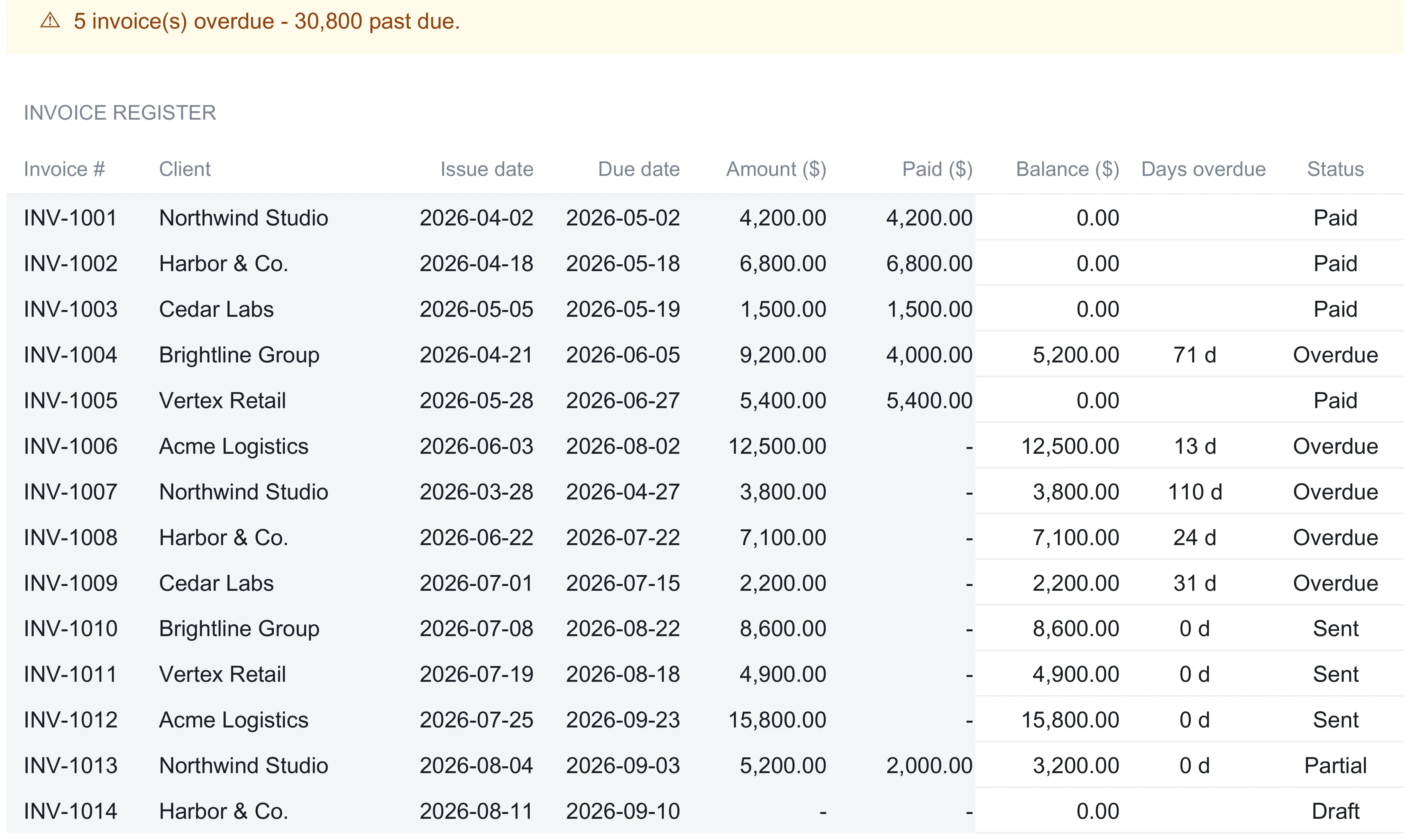This screenshot has height=840, width=1410.
Task: Select invoice number INV-1009
Action: (71, 584)
